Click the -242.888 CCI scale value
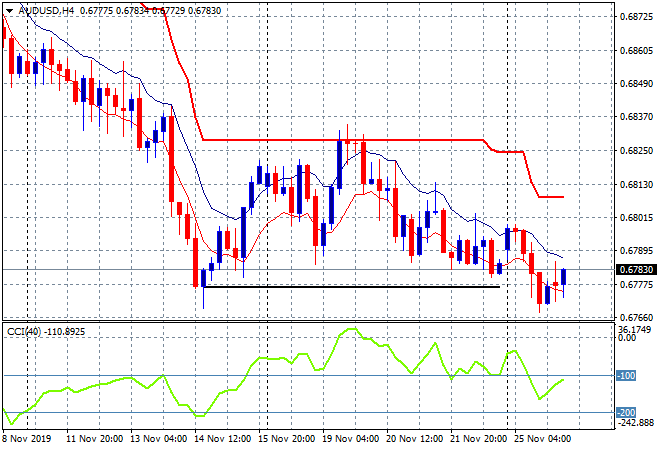This screenshot has height=450, width=660. pyautogui.click(x=635, y=422)
